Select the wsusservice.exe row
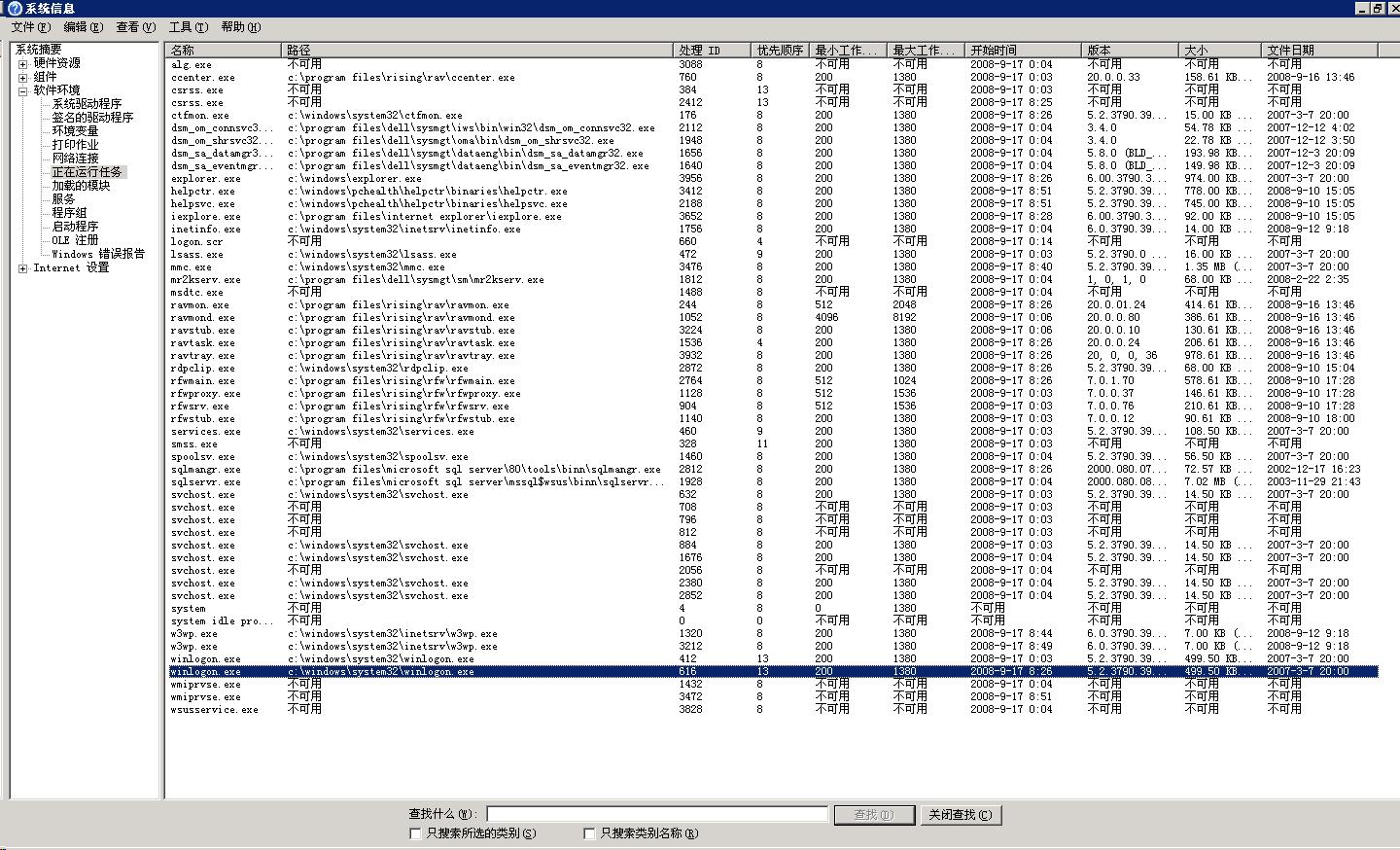 click(773, 710)
